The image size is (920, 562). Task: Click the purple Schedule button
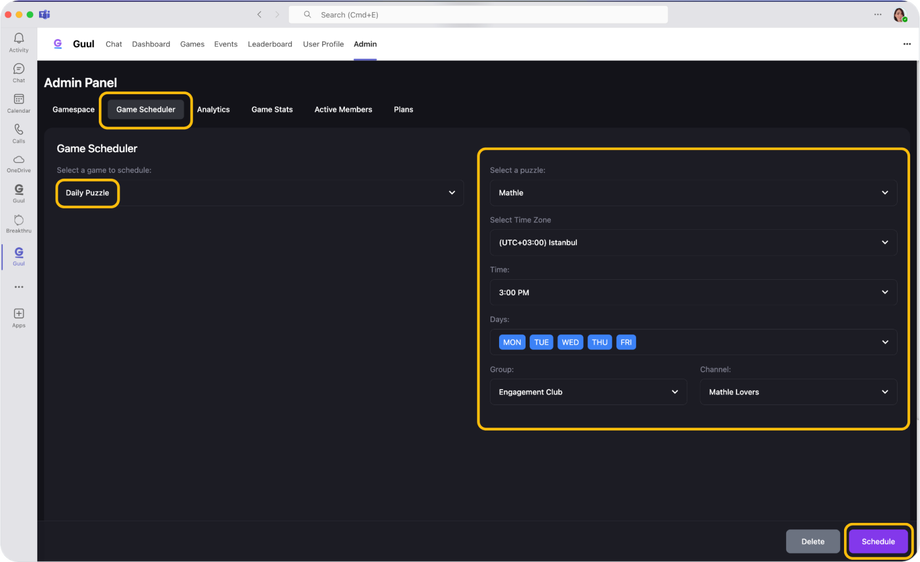point(878,541)
